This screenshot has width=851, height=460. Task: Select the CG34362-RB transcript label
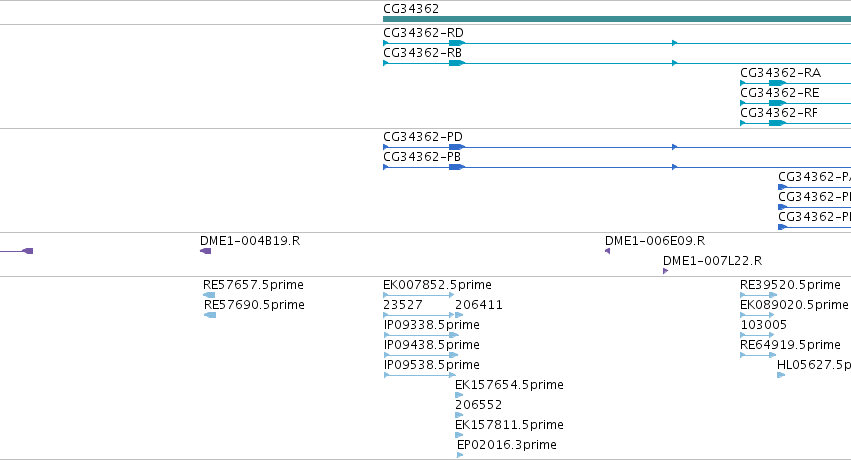[x=422, y=53]
